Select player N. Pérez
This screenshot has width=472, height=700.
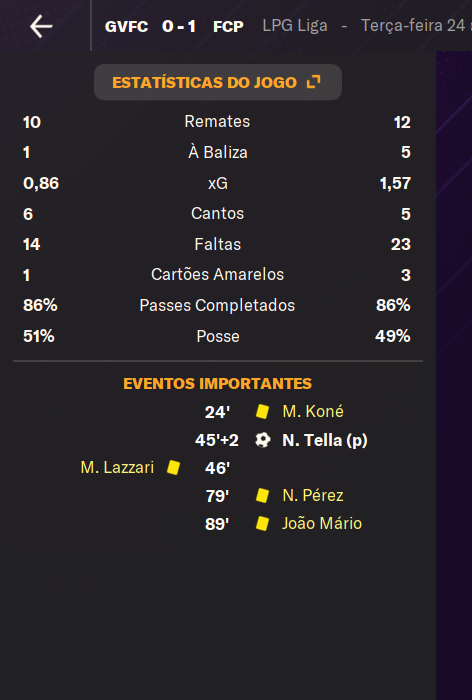(x=313, y=495)
